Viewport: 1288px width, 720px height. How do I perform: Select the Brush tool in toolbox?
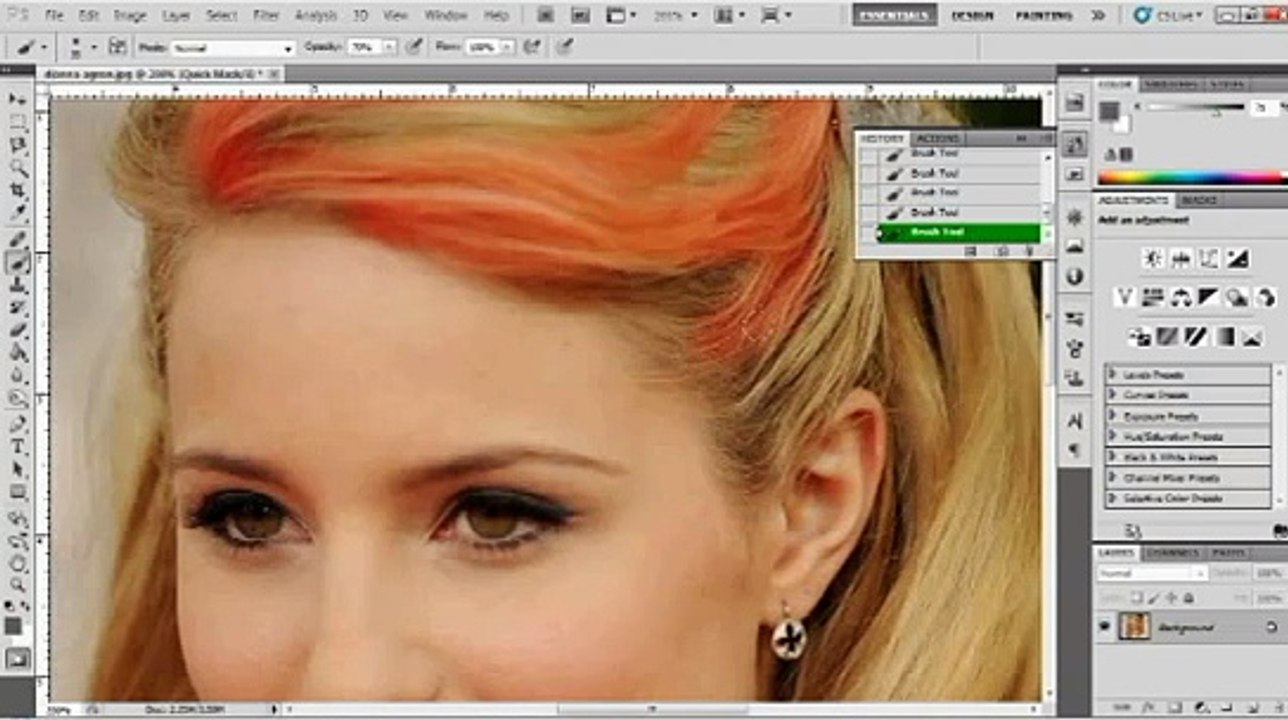click(x=17, y=263)
